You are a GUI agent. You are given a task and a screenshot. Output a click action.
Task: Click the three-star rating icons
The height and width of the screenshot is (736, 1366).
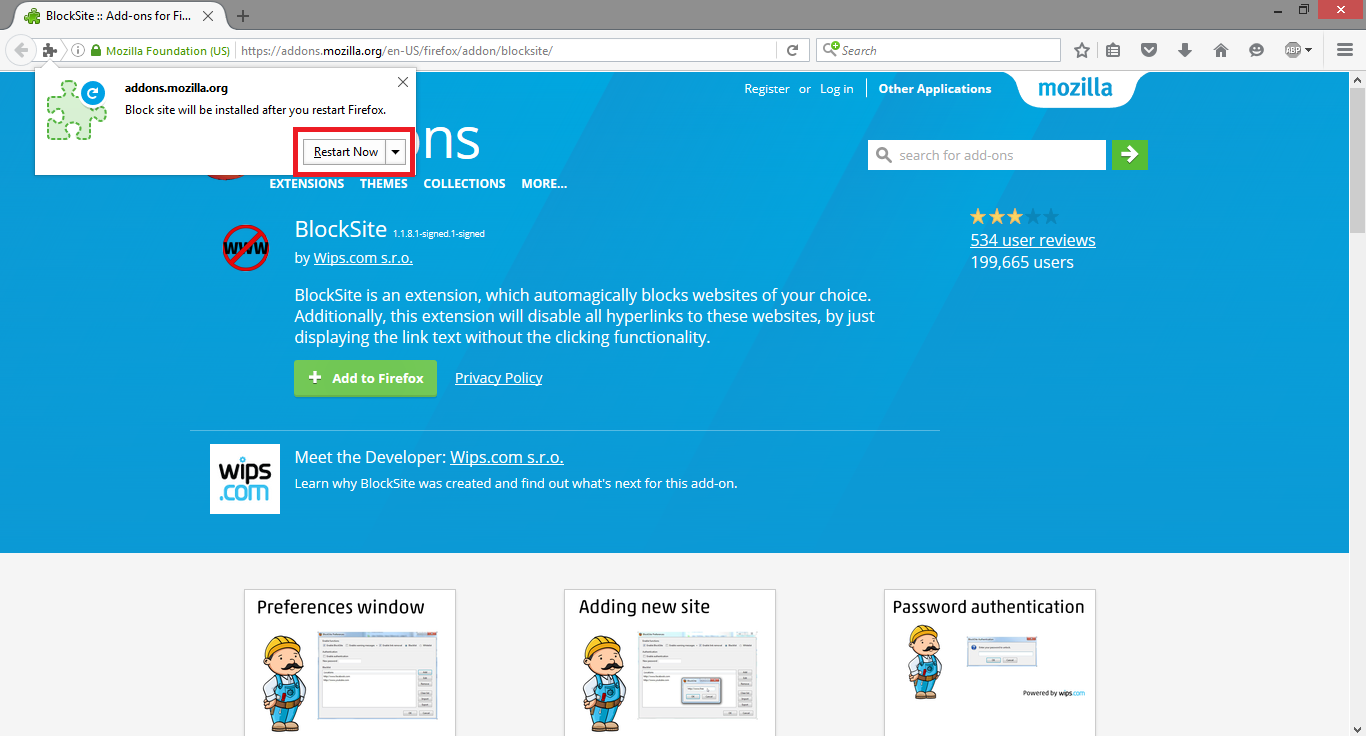[x=1014, y=216]
